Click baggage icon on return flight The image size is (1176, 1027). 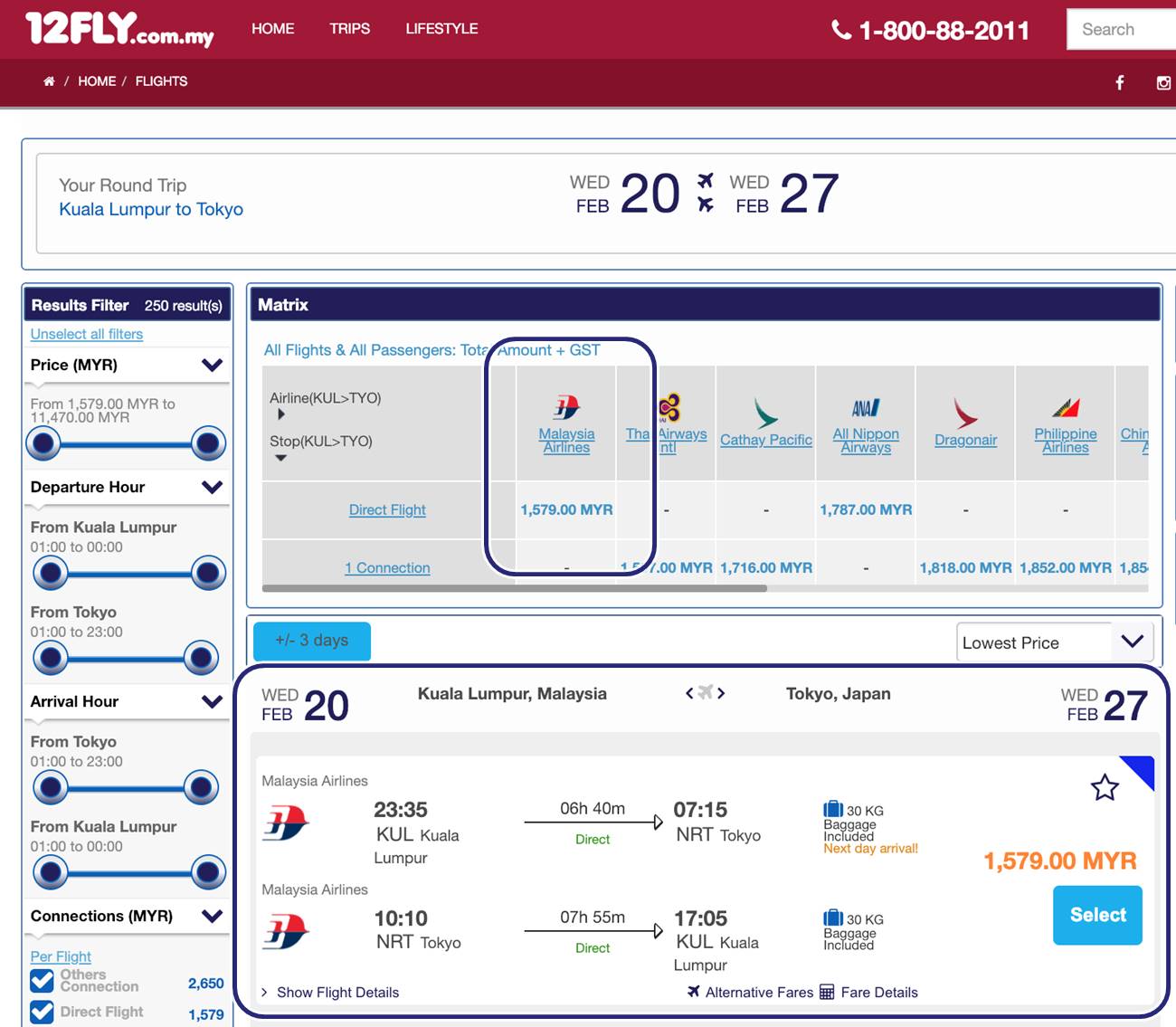833,918
